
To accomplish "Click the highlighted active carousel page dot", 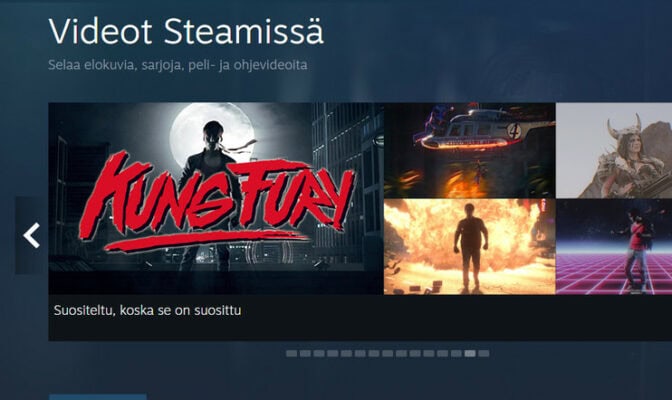I will (470, 353).
